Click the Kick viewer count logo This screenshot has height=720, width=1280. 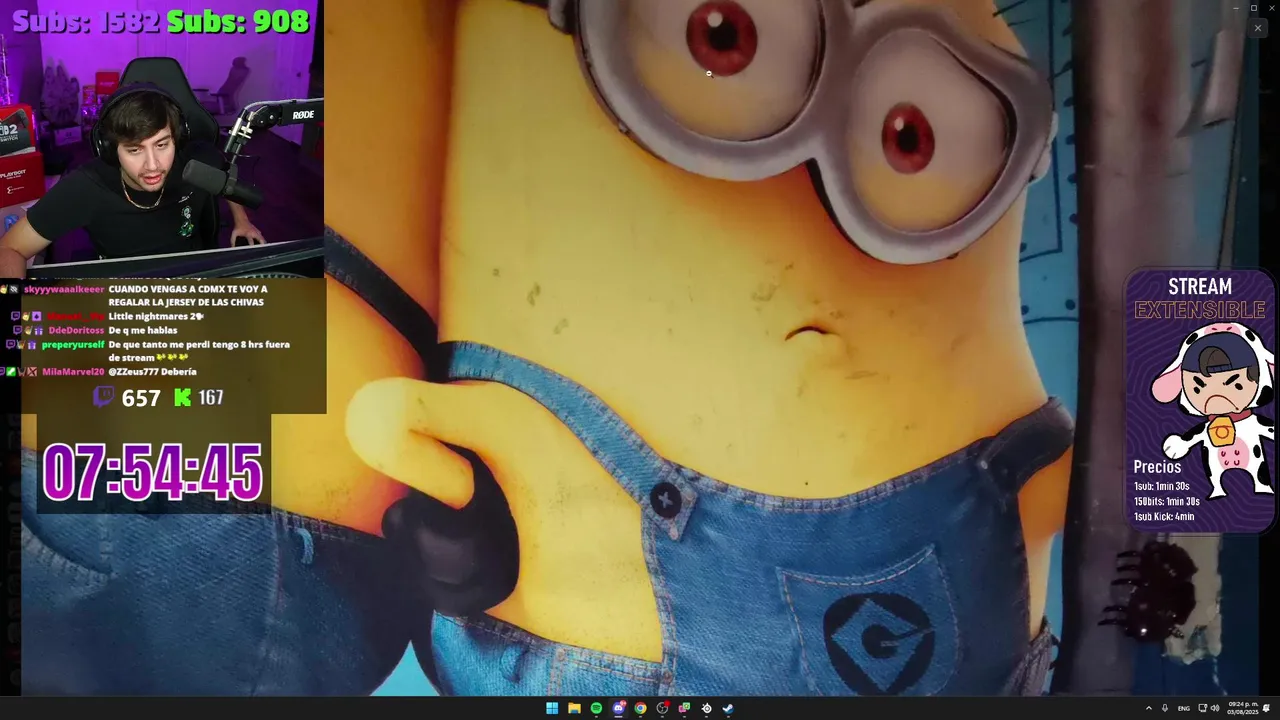coord(182,397)
